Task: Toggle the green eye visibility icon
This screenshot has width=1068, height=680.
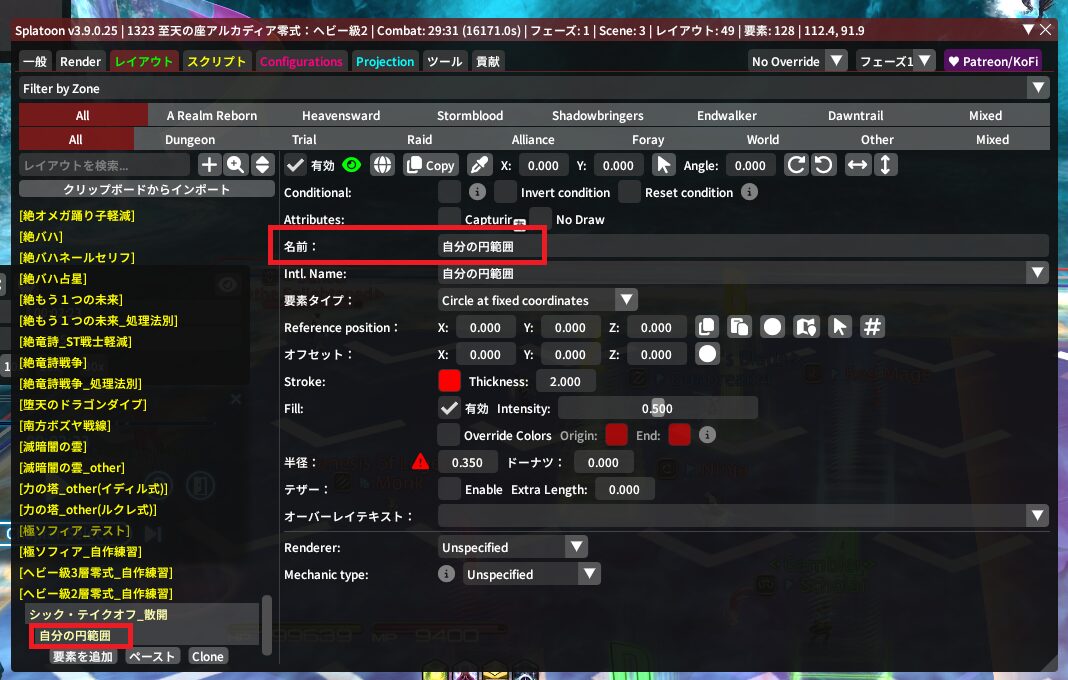Action: [x=351, y=165]
